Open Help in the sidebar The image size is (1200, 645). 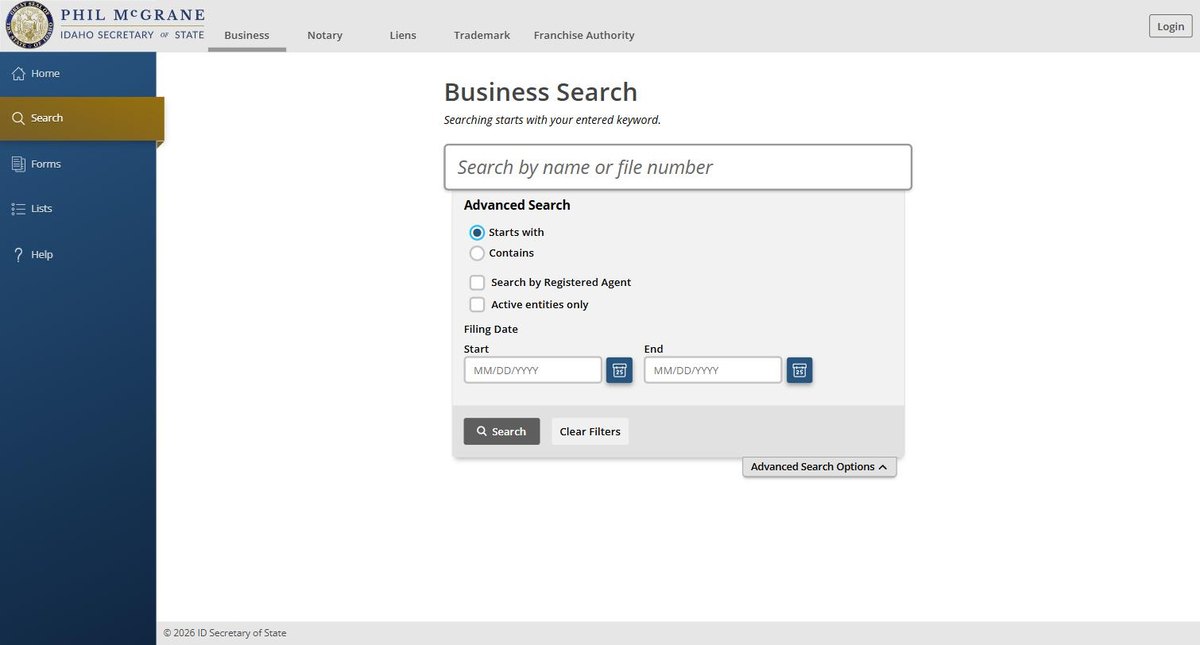tap(78, 254)
